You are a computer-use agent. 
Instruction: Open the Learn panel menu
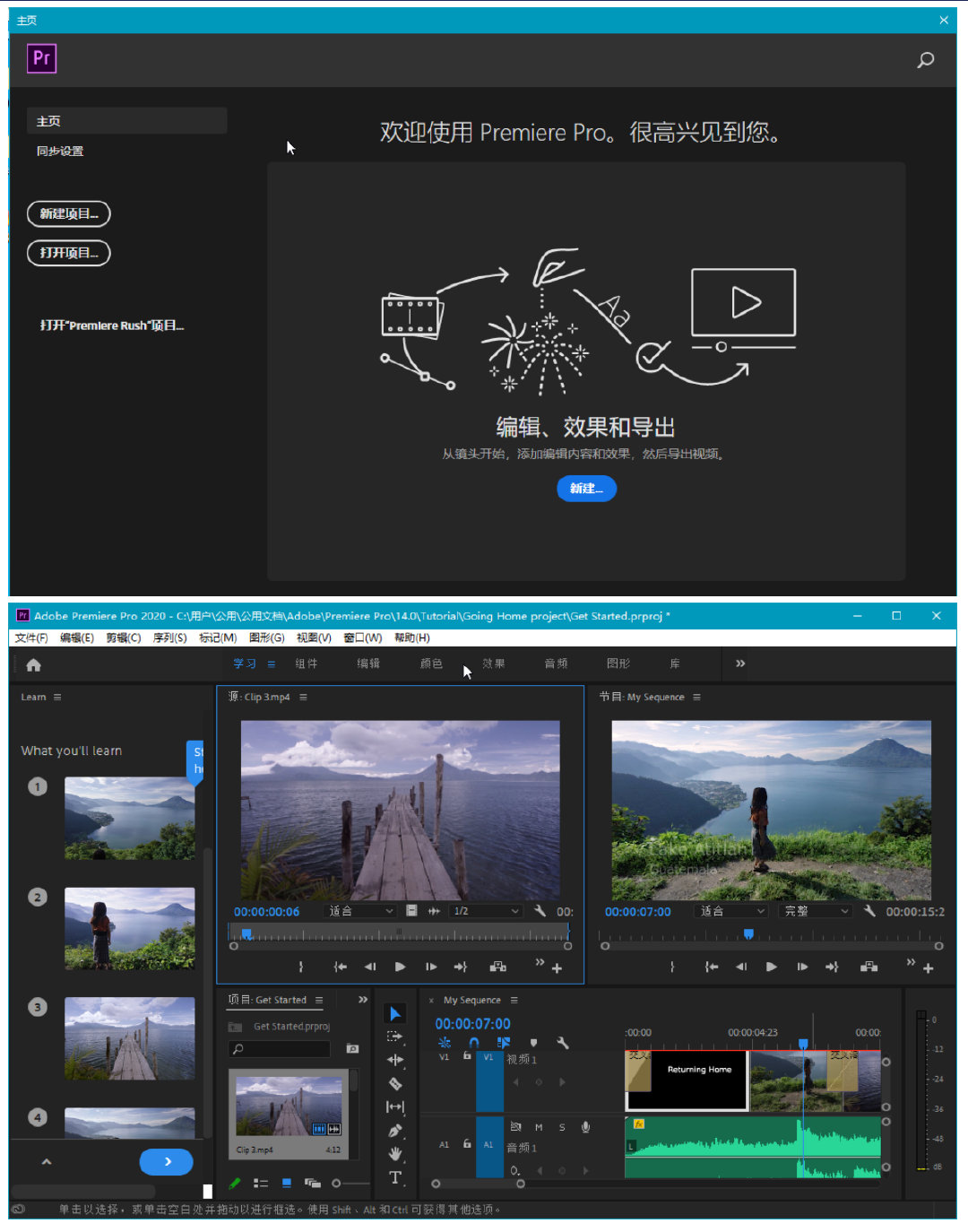pyautogui.click(x=57, y=697)
